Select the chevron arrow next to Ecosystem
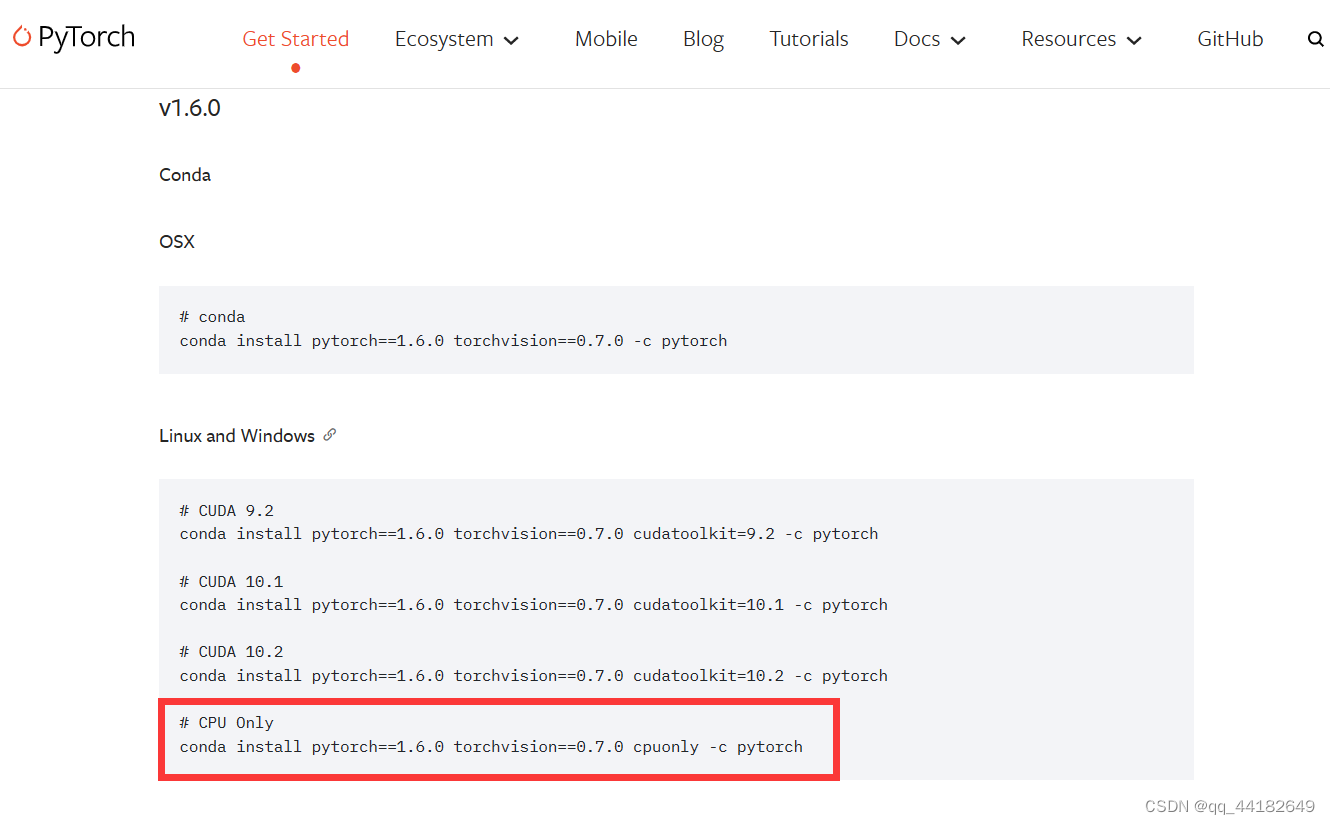 click(x=511, y=42)
